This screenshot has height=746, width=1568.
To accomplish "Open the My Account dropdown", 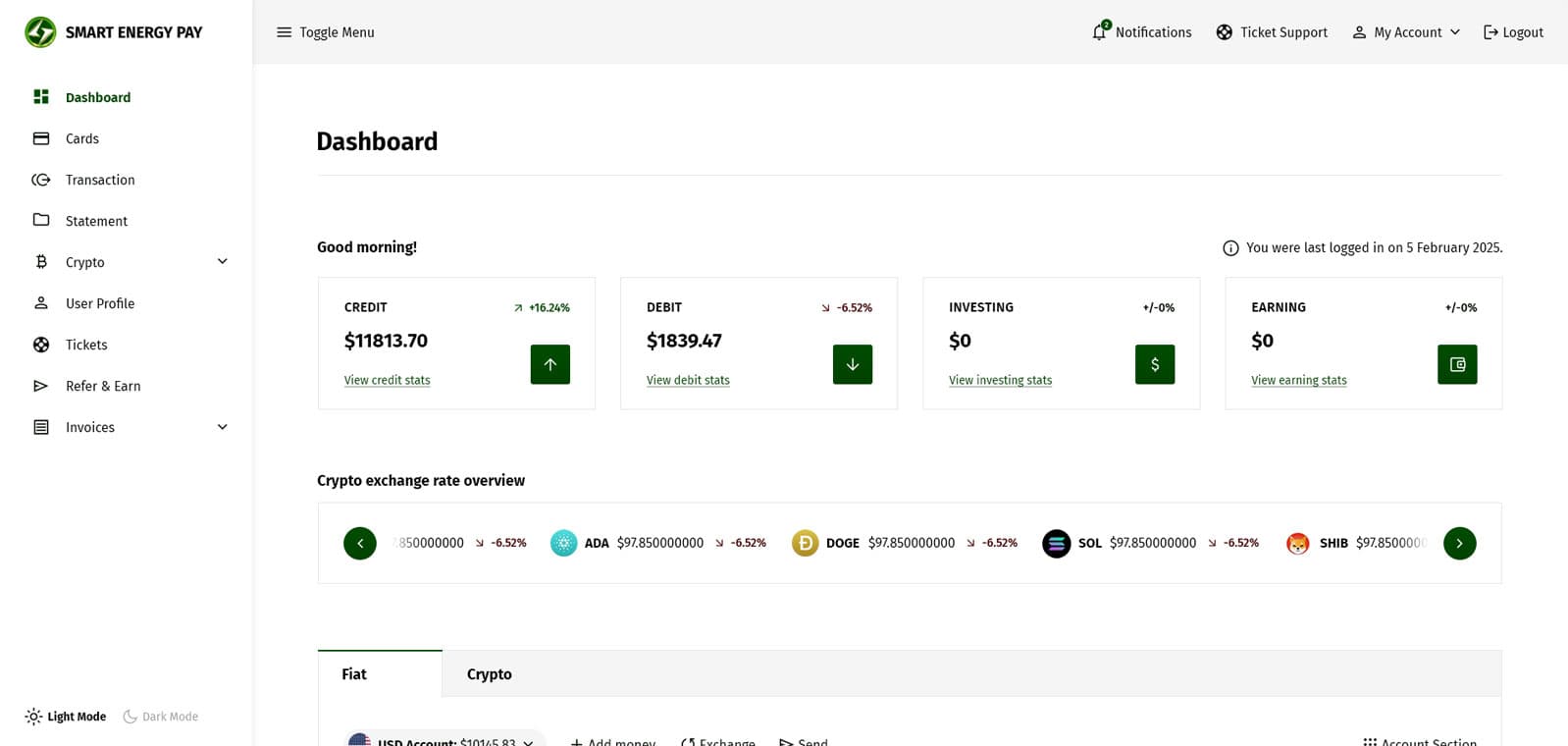I will point(1406,32).
